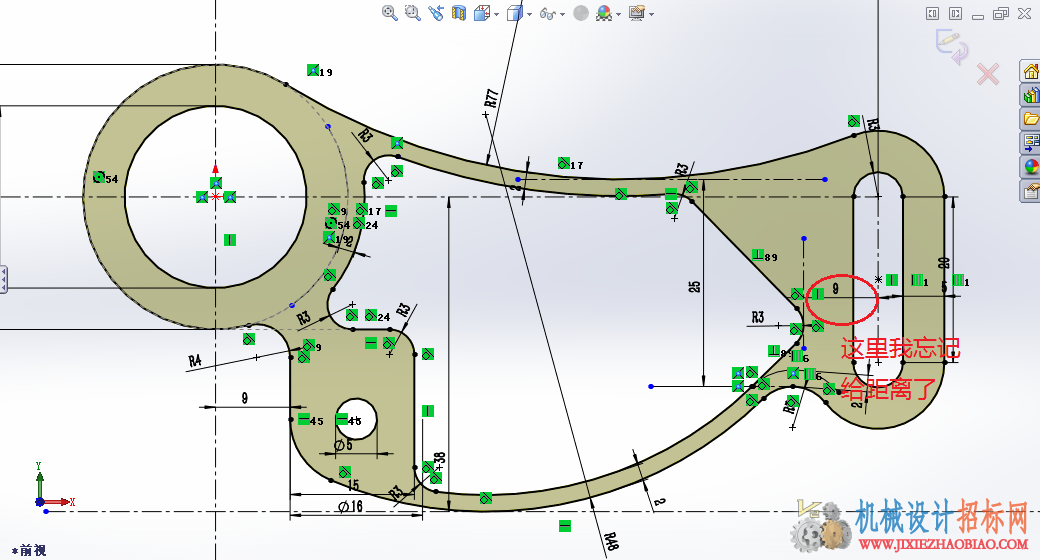Open the Design Library books icon
This screenshot has width=1040, height=560.
click(1031, 96)
